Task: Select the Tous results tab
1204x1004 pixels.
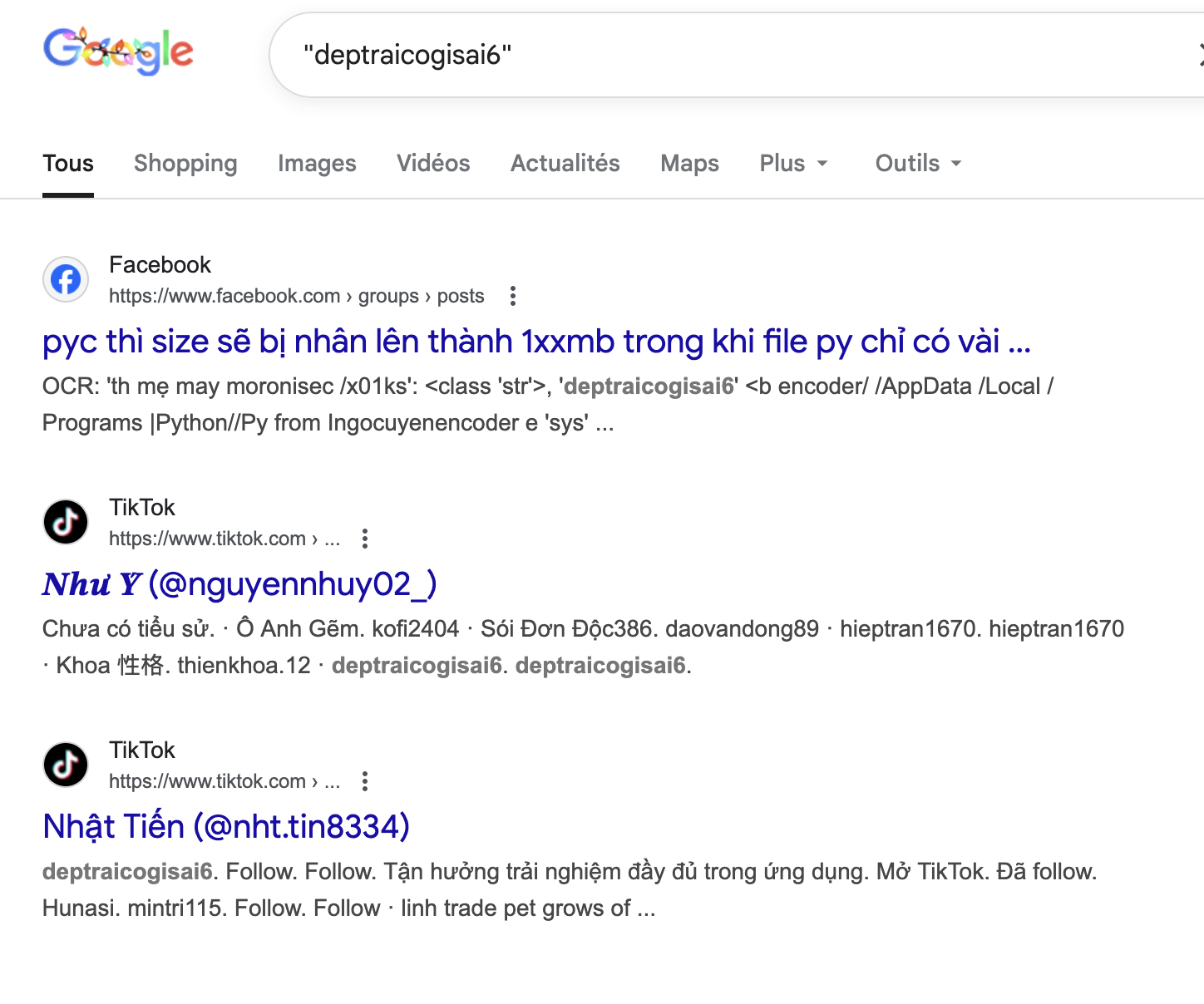Action: pyautogui.click(x=68, y=163)
